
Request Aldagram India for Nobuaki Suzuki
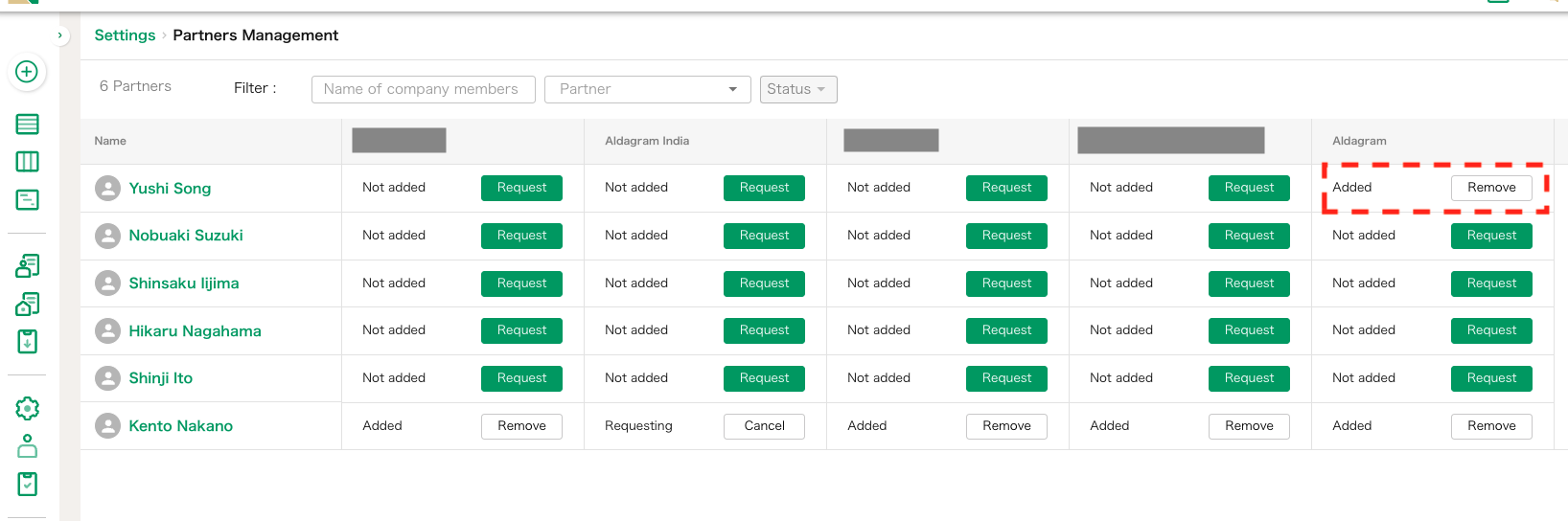click(x=764, y=236)
